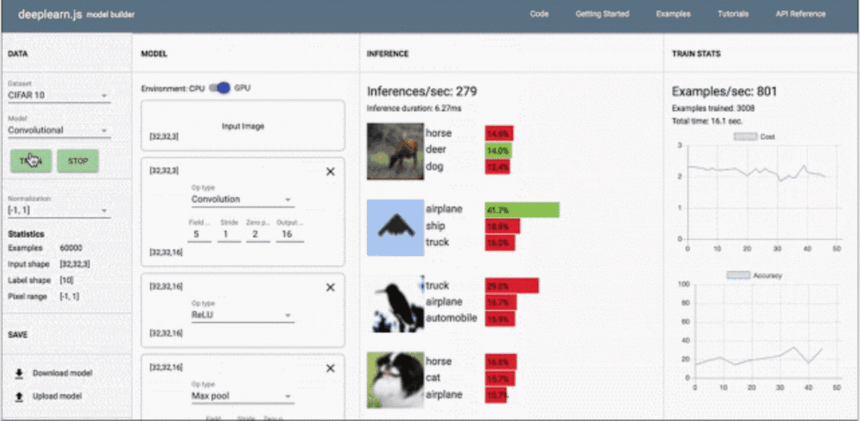
Task: Toggle the Accuracy chart legend box
Action: (x=738, y=275)
